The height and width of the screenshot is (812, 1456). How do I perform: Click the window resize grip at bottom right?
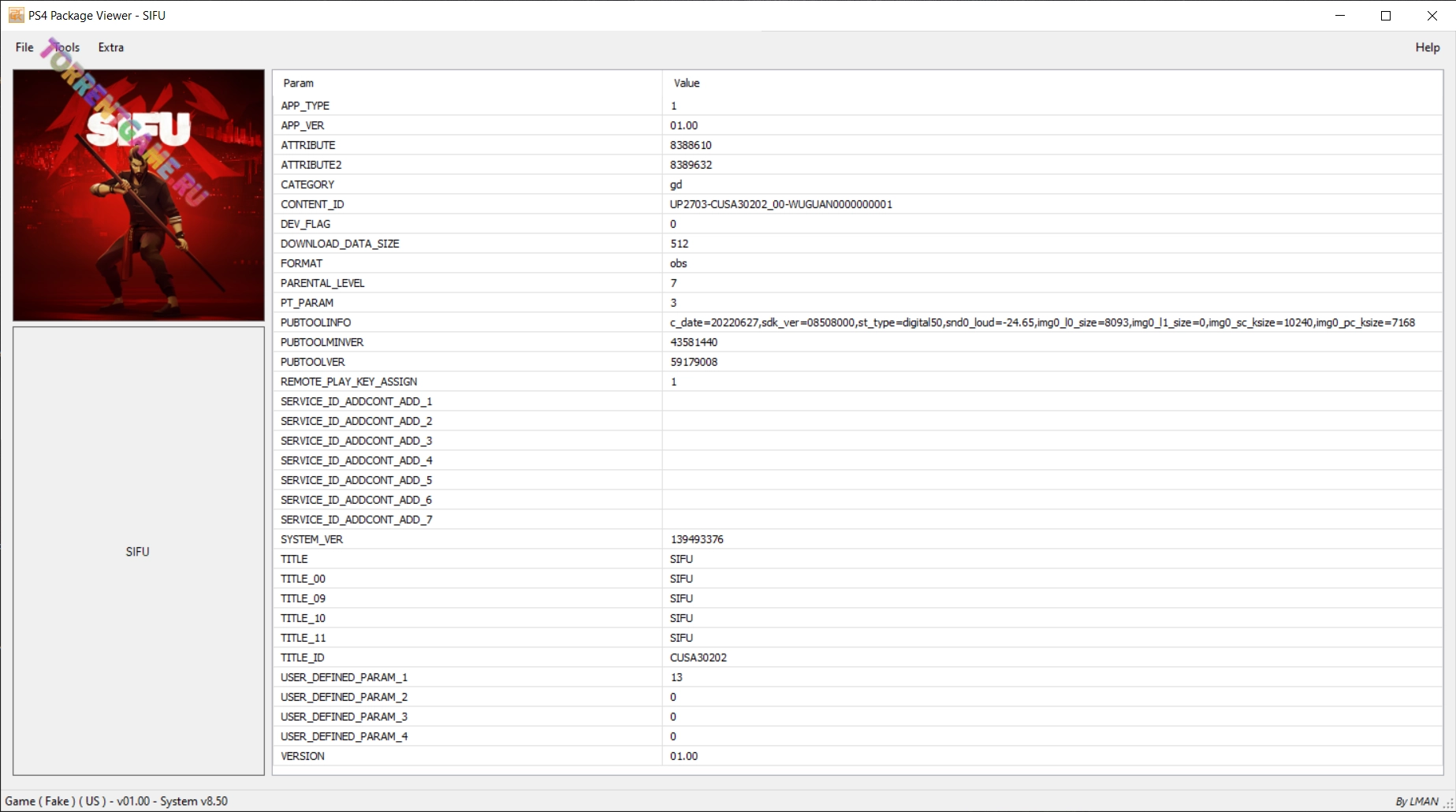(x=1449, y=804)
